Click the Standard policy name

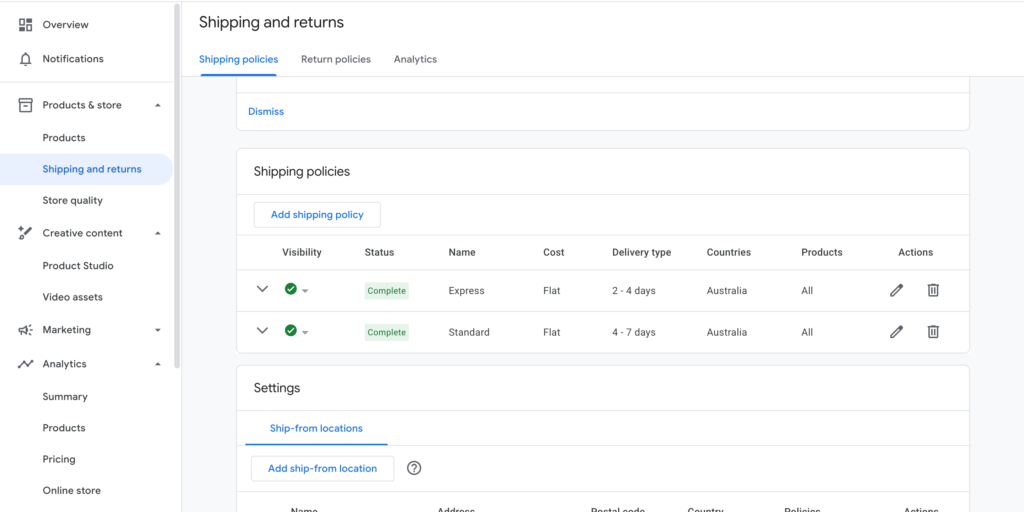pyautogui.click(x=469, y=332)
